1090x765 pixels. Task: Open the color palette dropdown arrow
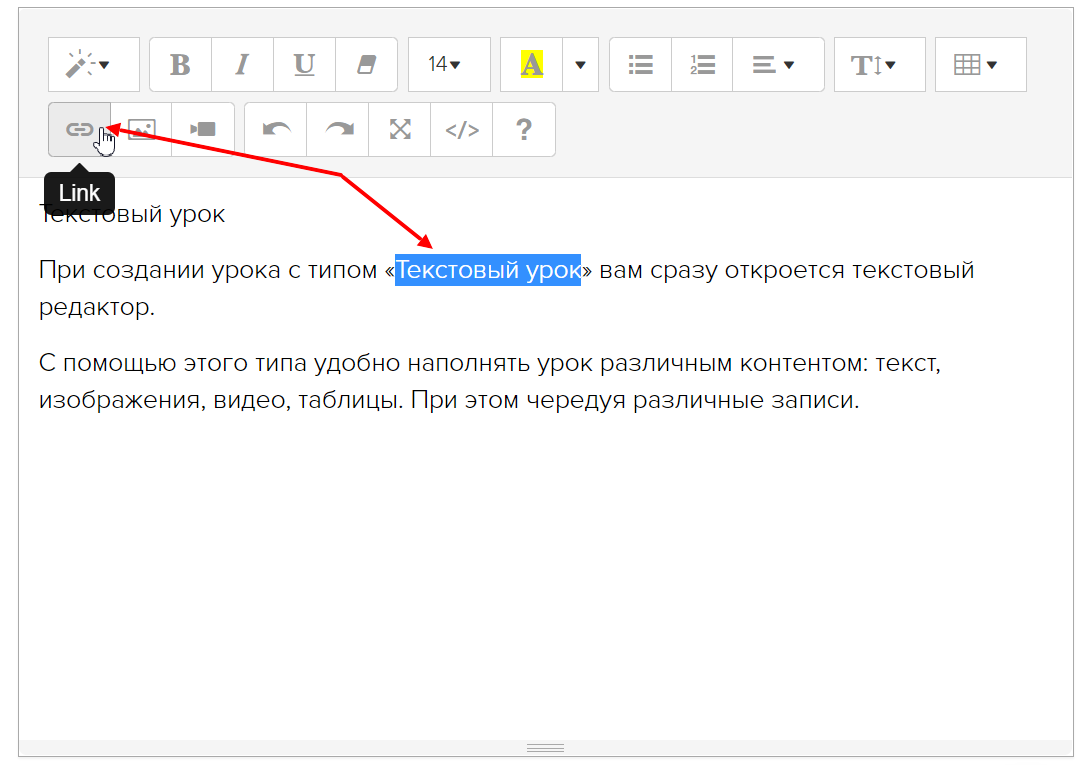pyautogui.click(x=580, y=65)
